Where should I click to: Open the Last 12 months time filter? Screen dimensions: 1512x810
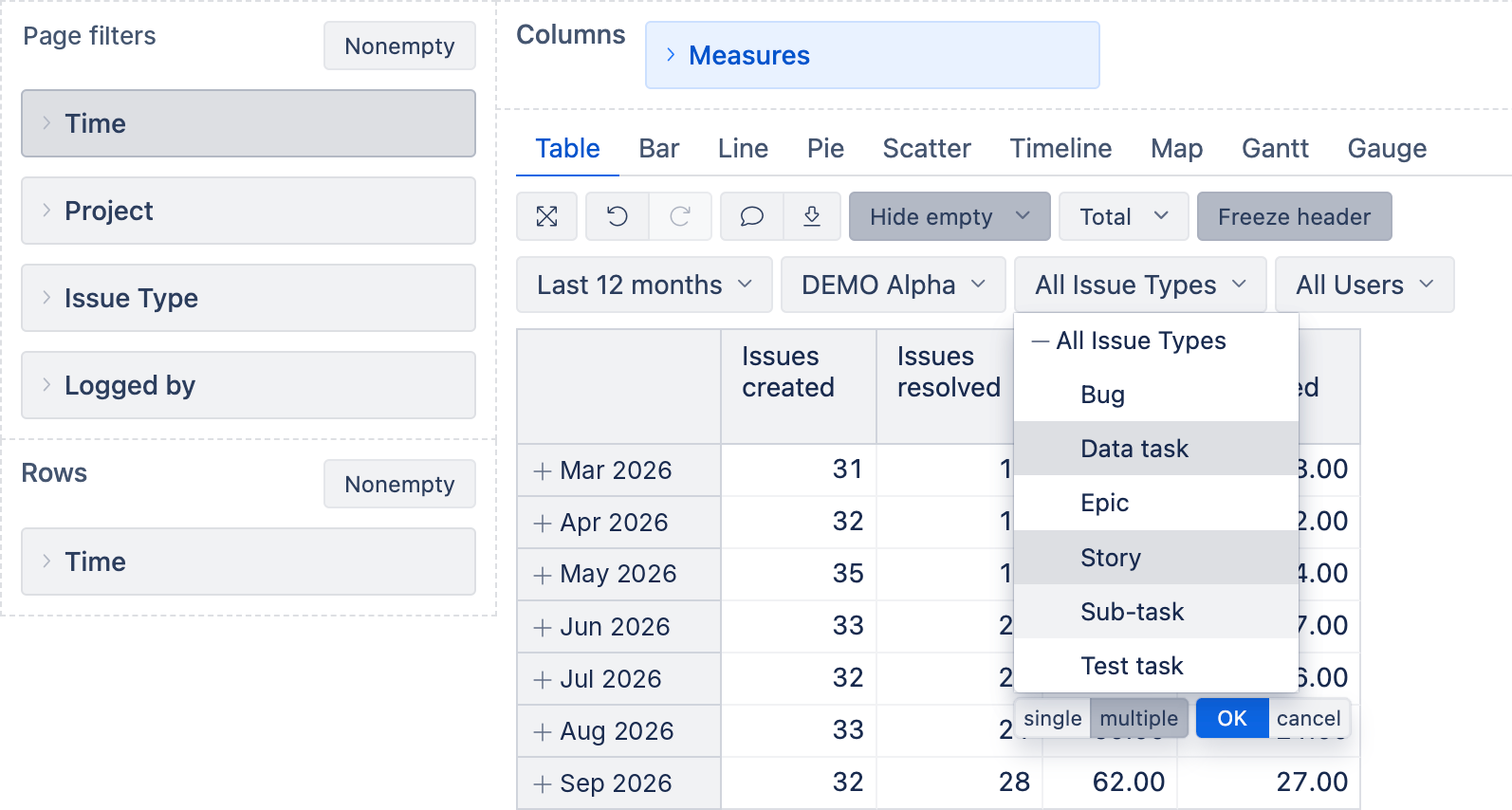pyautogui.click(x=644, y=285)
